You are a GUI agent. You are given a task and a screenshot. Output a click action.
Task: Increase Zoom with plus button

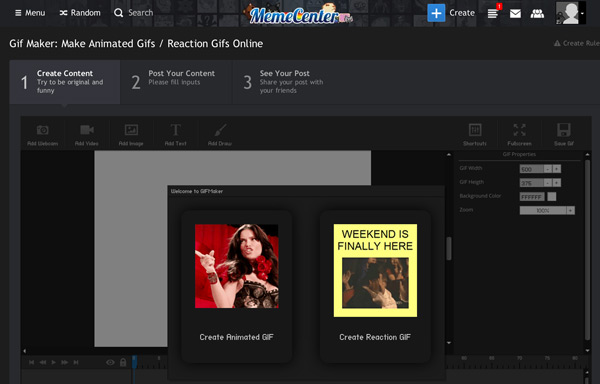click(571, 210)
